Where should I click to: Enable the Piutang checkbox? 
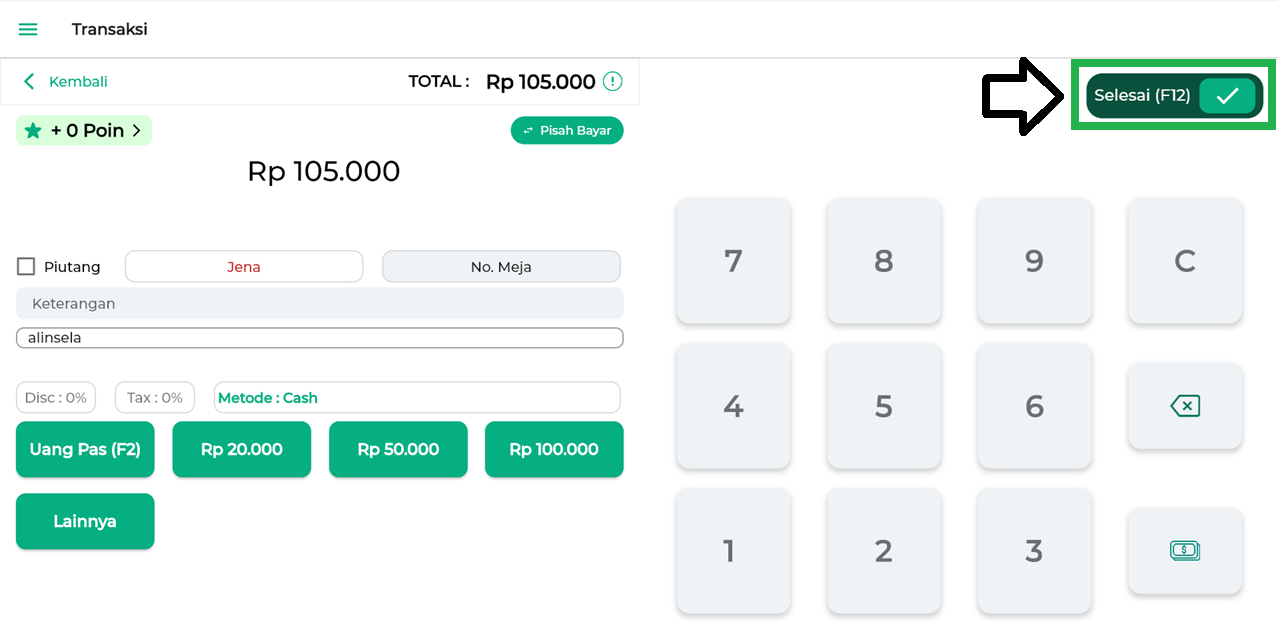tap(26, 267)
